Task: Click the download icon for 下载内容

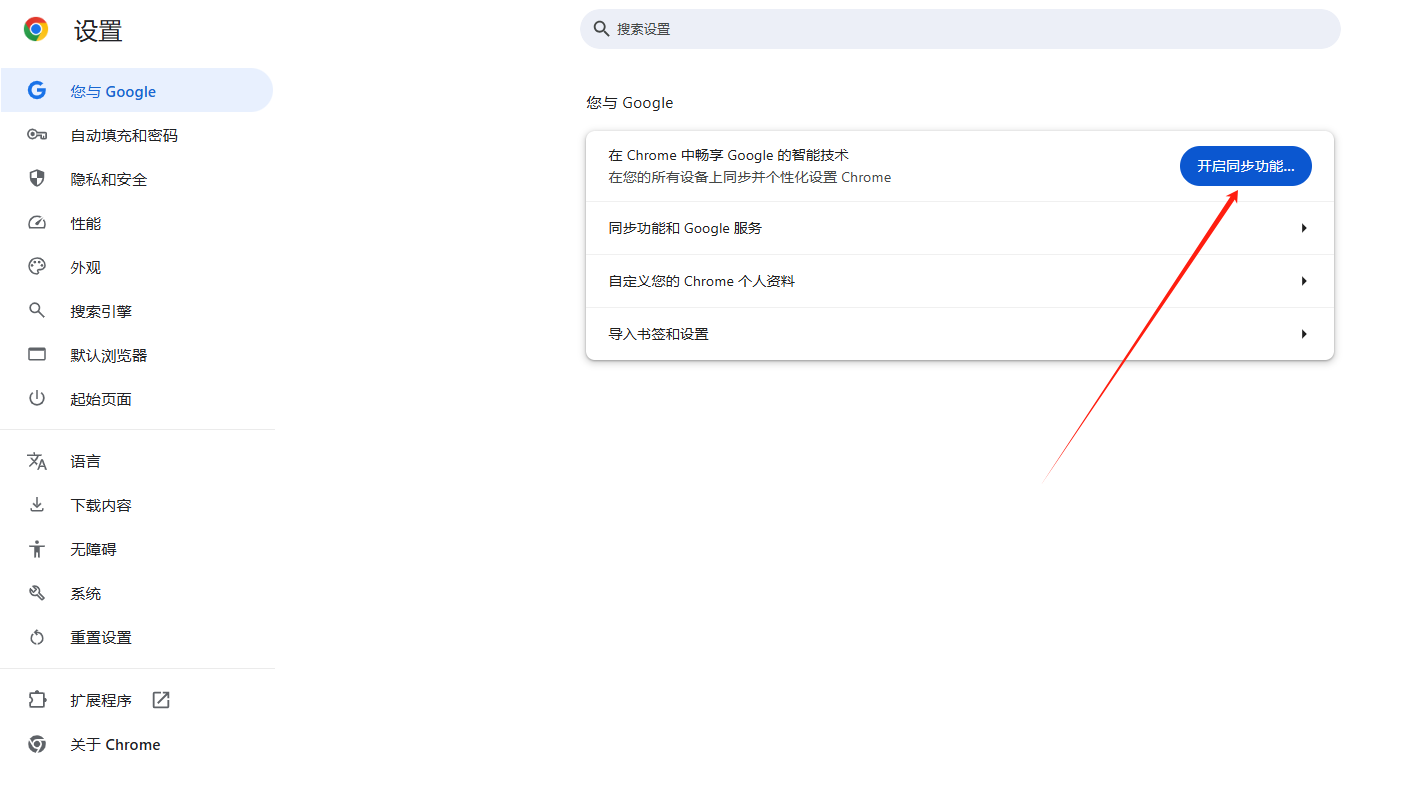Action: 37,505
